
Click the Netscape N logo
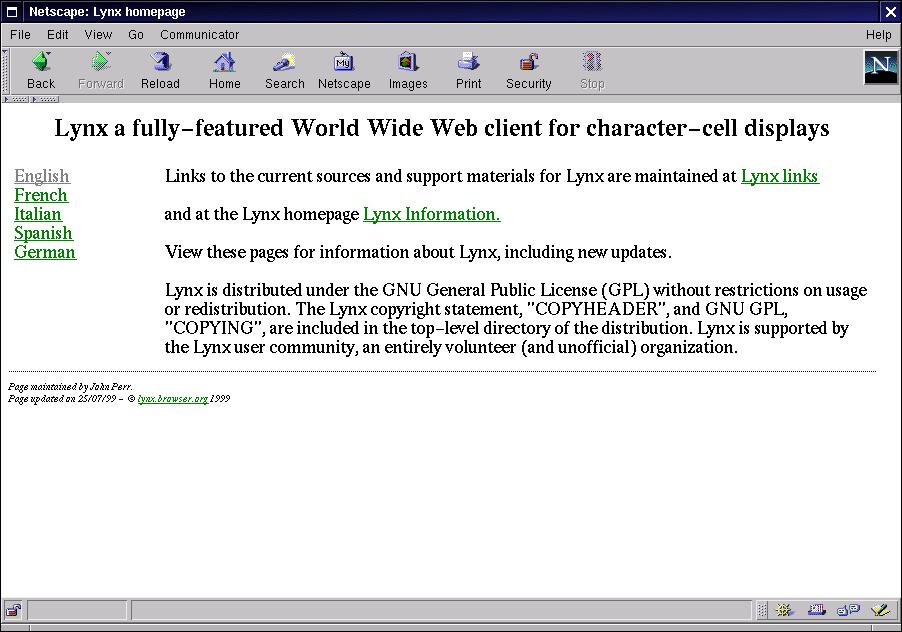pos(880,68)
